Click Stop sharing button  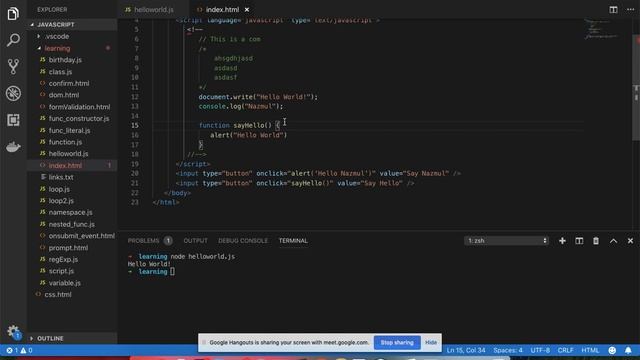pos(397,342)
